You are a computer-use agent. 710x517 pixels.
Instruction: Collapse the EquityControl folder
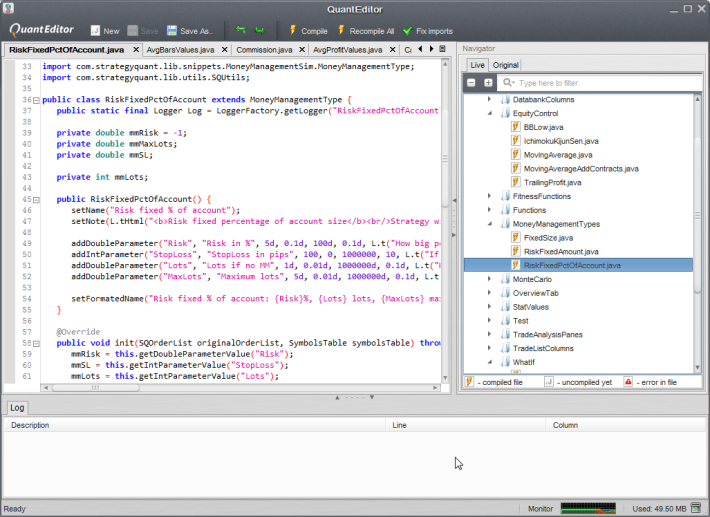tap(489, 113)
